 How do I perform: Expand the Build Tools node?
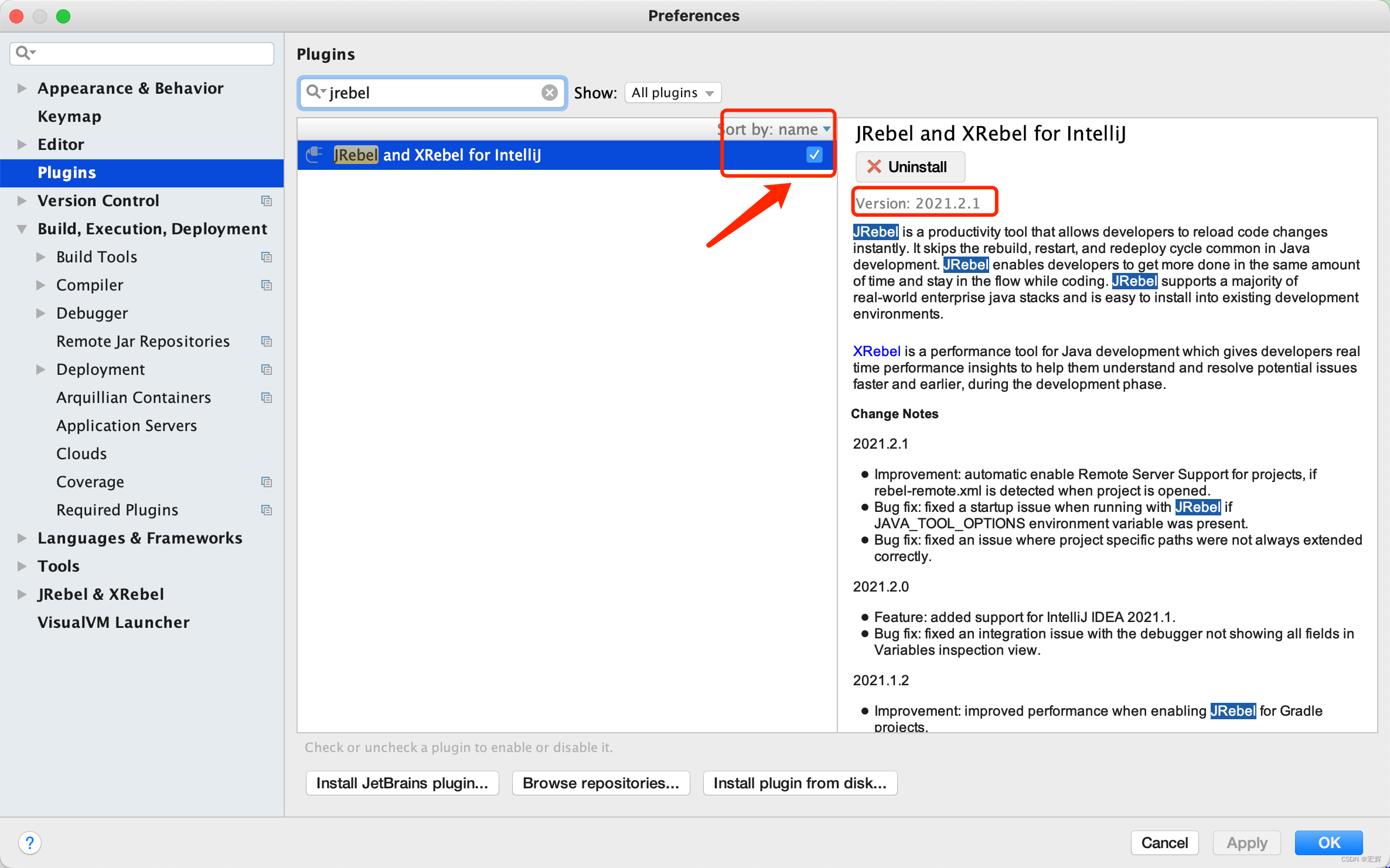pos(40,257)
